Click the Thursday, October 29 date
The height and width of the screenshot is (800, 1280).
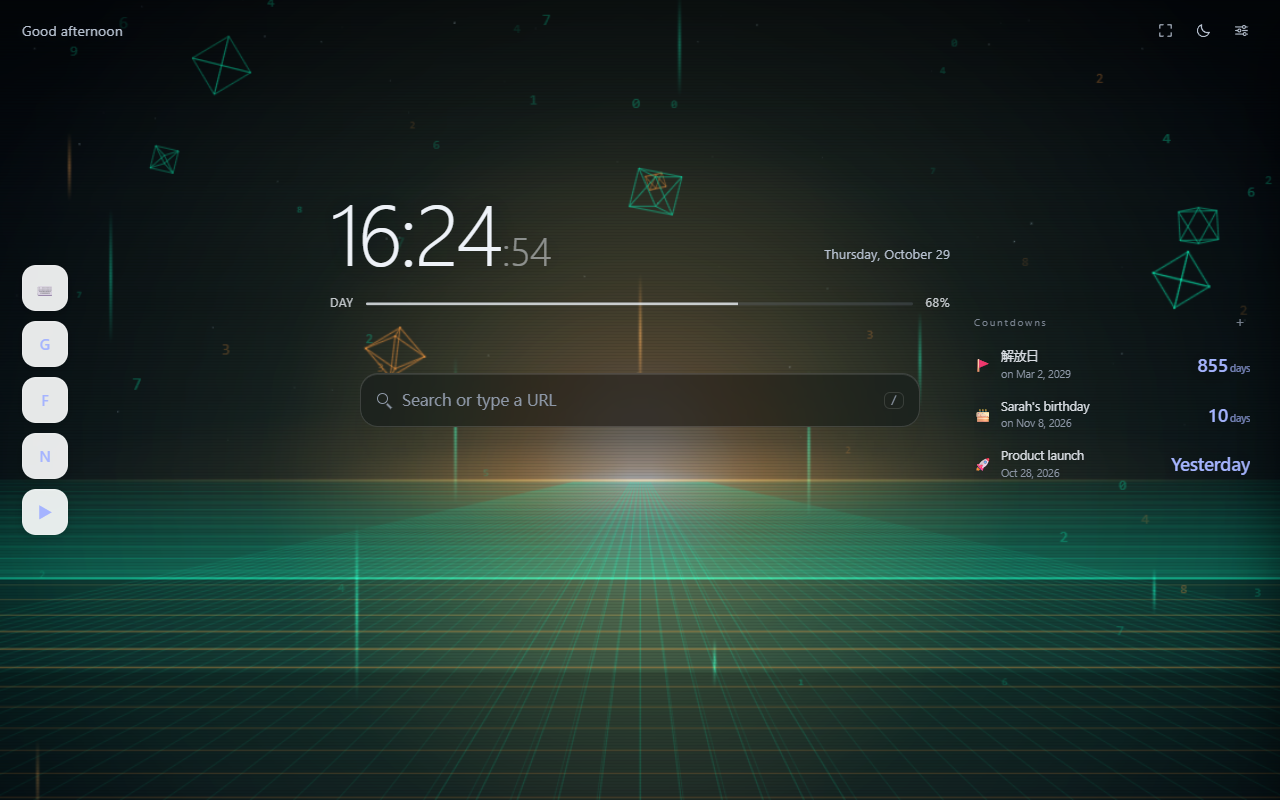[887, 254]
